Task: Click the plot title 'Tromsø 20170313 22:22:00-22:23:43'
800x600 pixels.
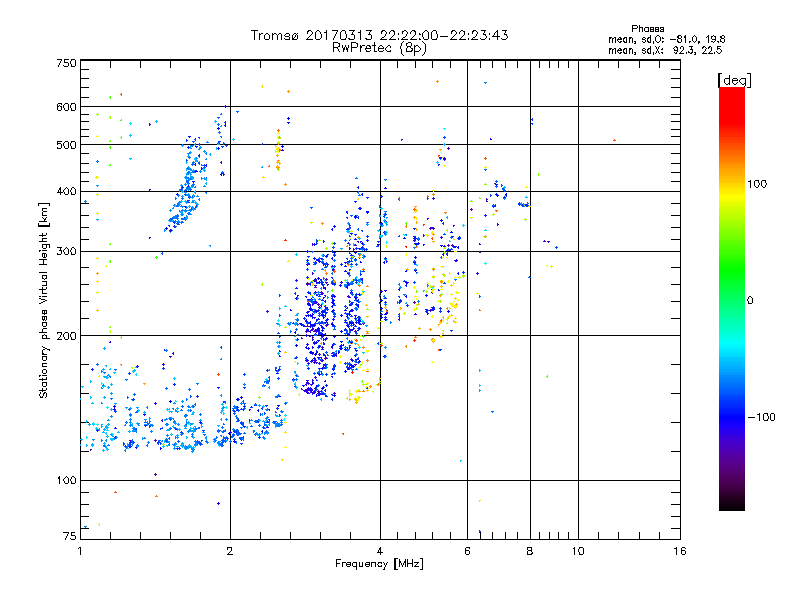Action: pos(379,35)
